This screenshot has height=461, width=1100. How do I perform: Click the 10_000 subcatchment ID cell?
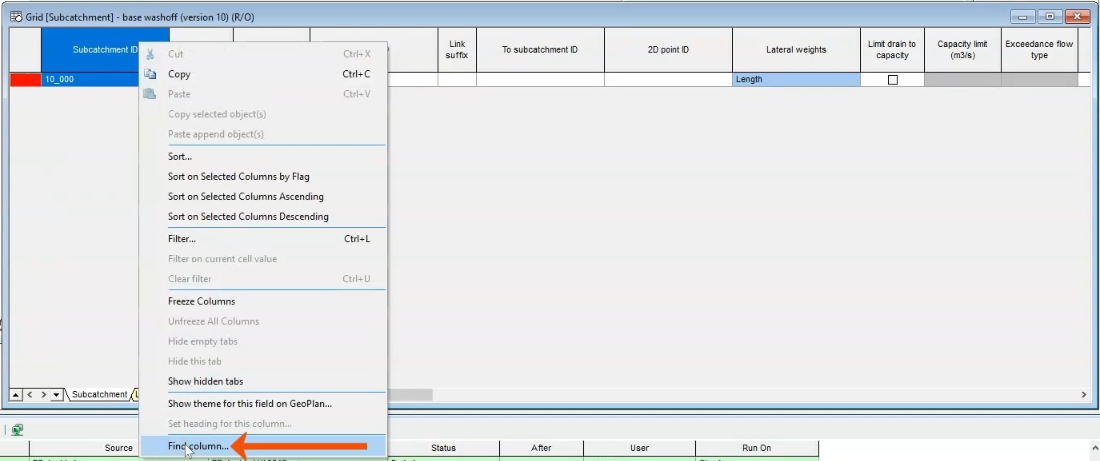pos(91,79)
